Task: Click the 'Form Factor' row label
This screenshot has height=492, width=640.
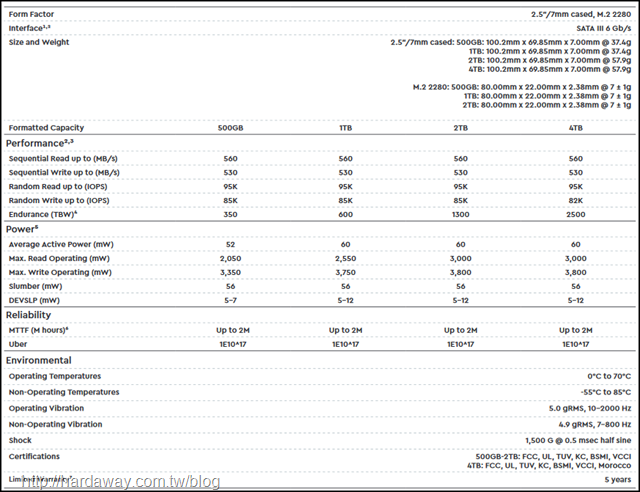Action: click(x=31, y=14)
